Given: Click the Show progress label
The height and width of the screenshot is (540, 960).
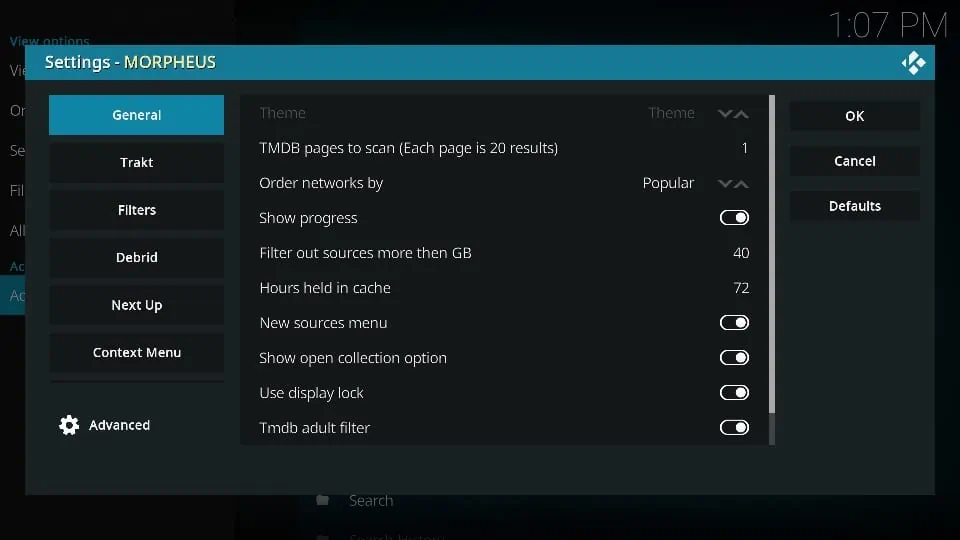Looking at the screenshot, I should click(308, 218).
